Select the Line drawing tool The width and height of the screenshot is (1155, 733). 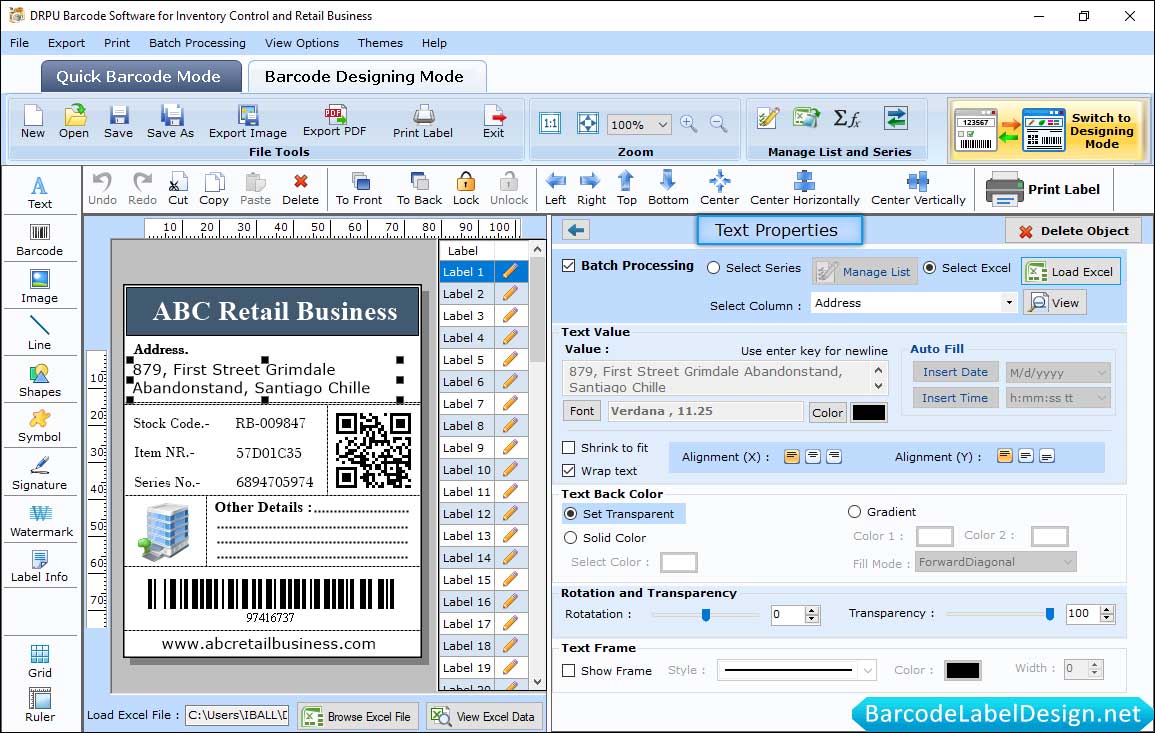40,334
